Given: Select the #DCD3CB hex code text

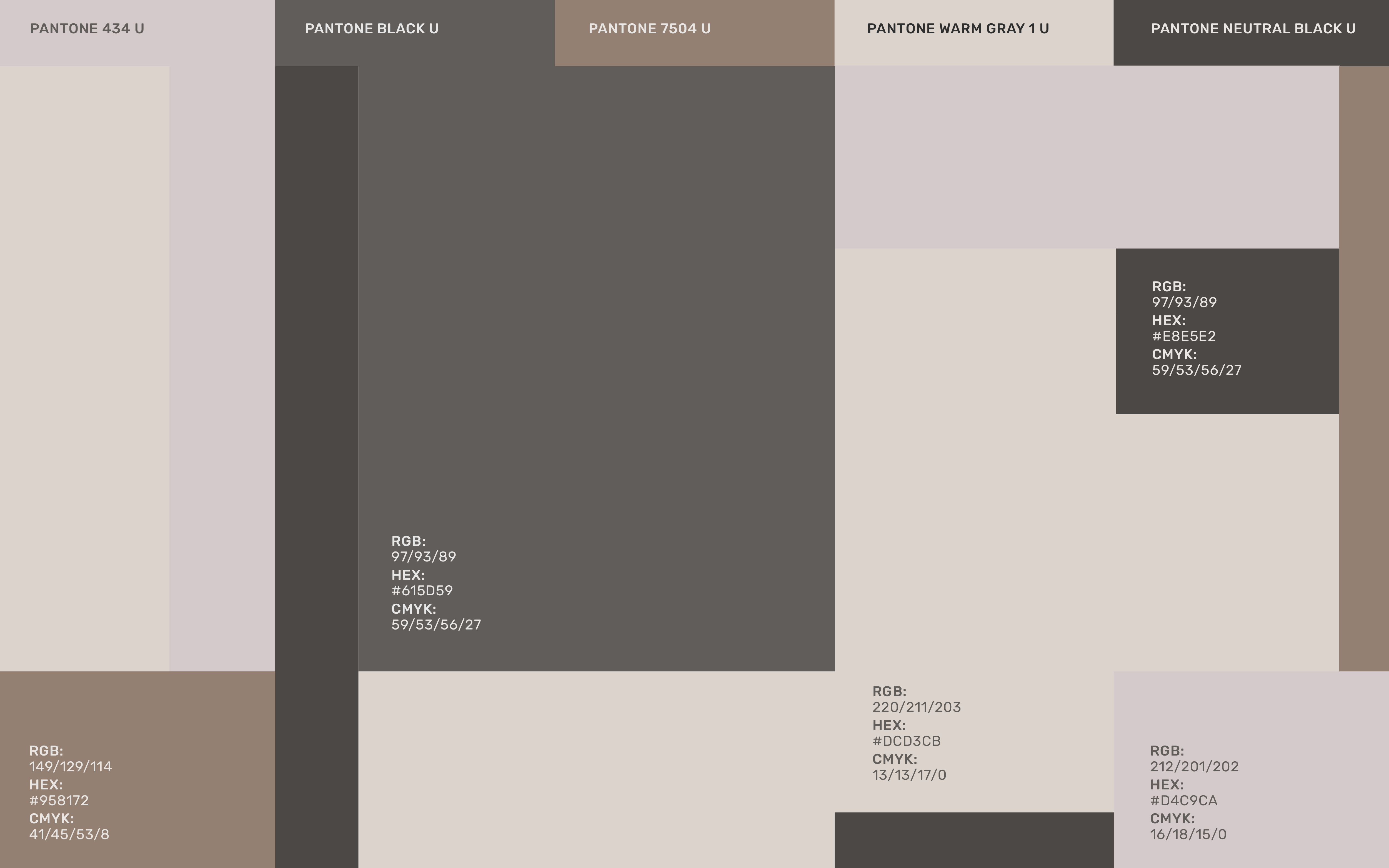Looking at the screenshot, I should click(x=907, y=741).
